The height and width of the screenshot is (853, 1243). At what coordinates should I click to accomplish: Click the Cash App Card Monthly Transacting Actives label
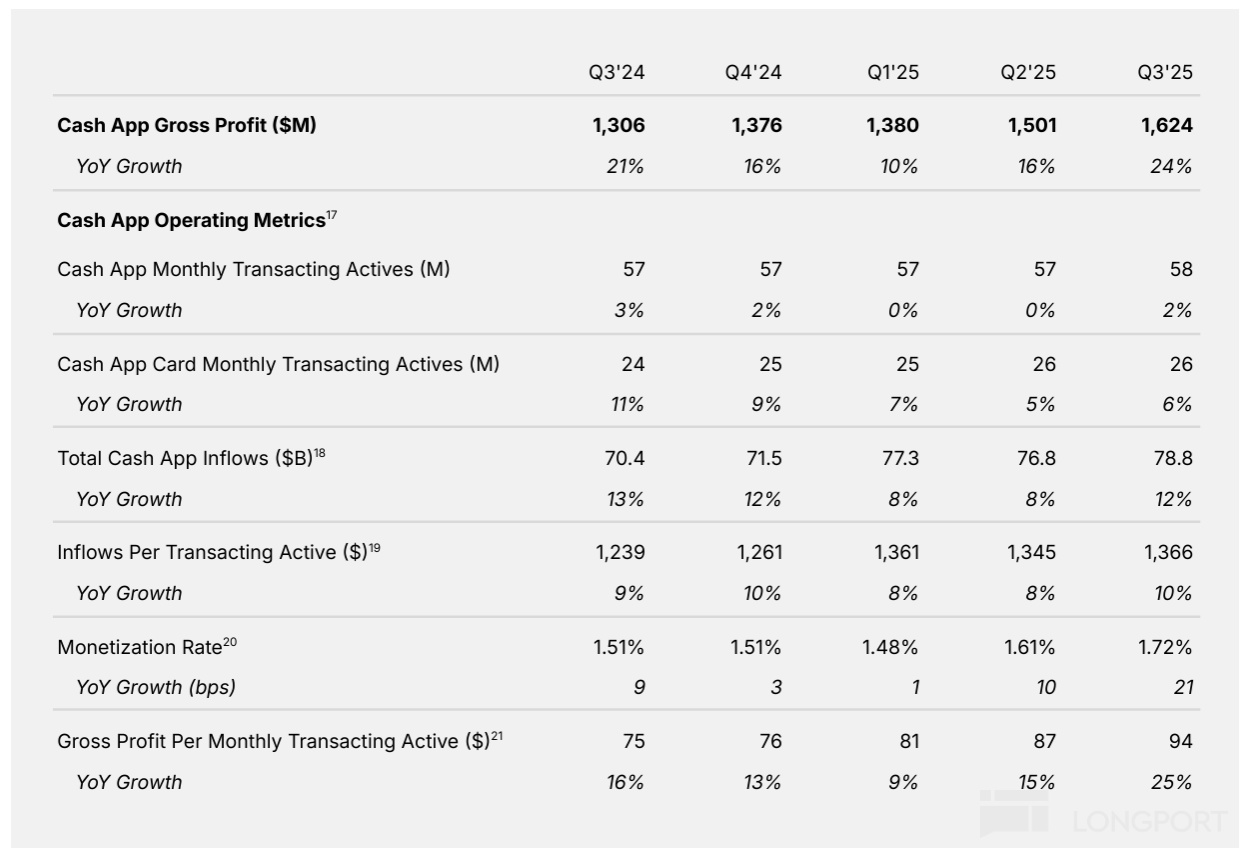coord(278,364)
